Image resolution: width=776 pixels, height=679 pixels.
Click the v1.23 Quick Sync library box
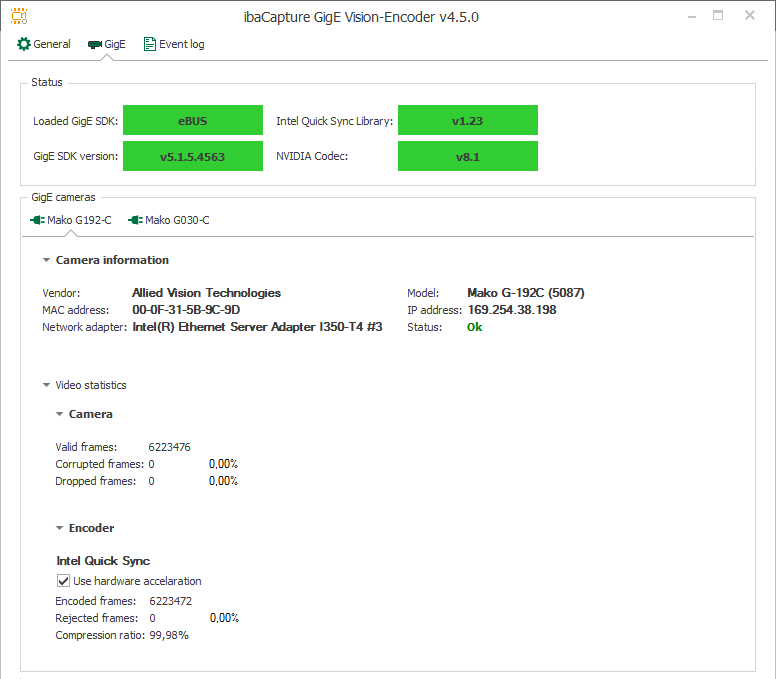[468, 120]
